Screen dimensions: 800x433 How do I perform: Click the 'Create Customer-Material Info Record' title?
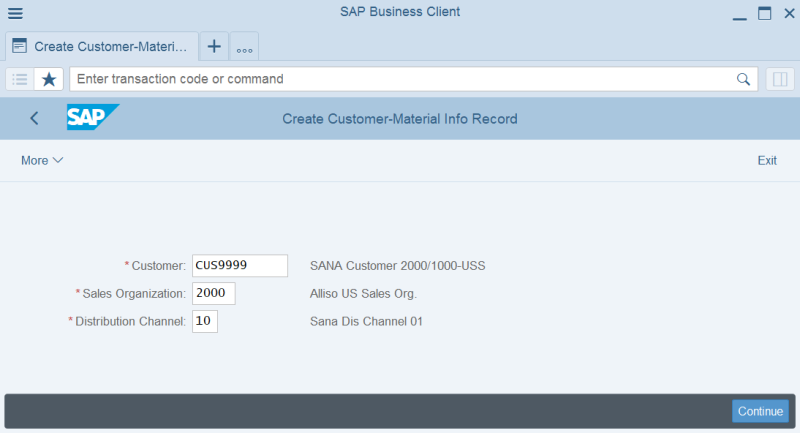(400, 119)
